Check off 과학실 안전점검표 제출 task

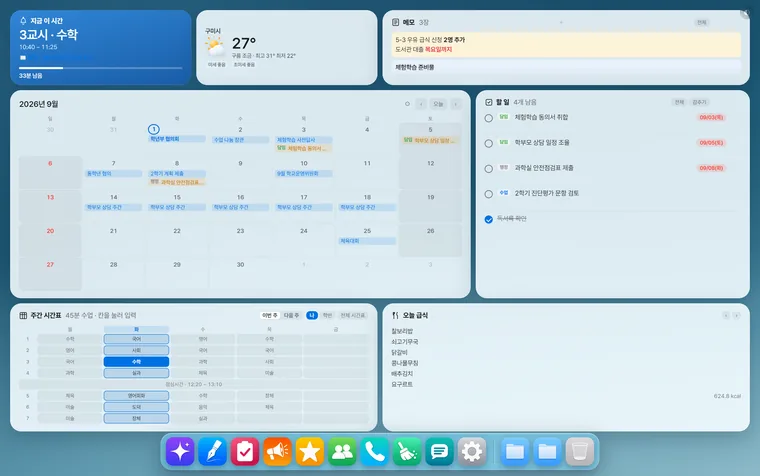pyautogui.click(x=489, y=169)
